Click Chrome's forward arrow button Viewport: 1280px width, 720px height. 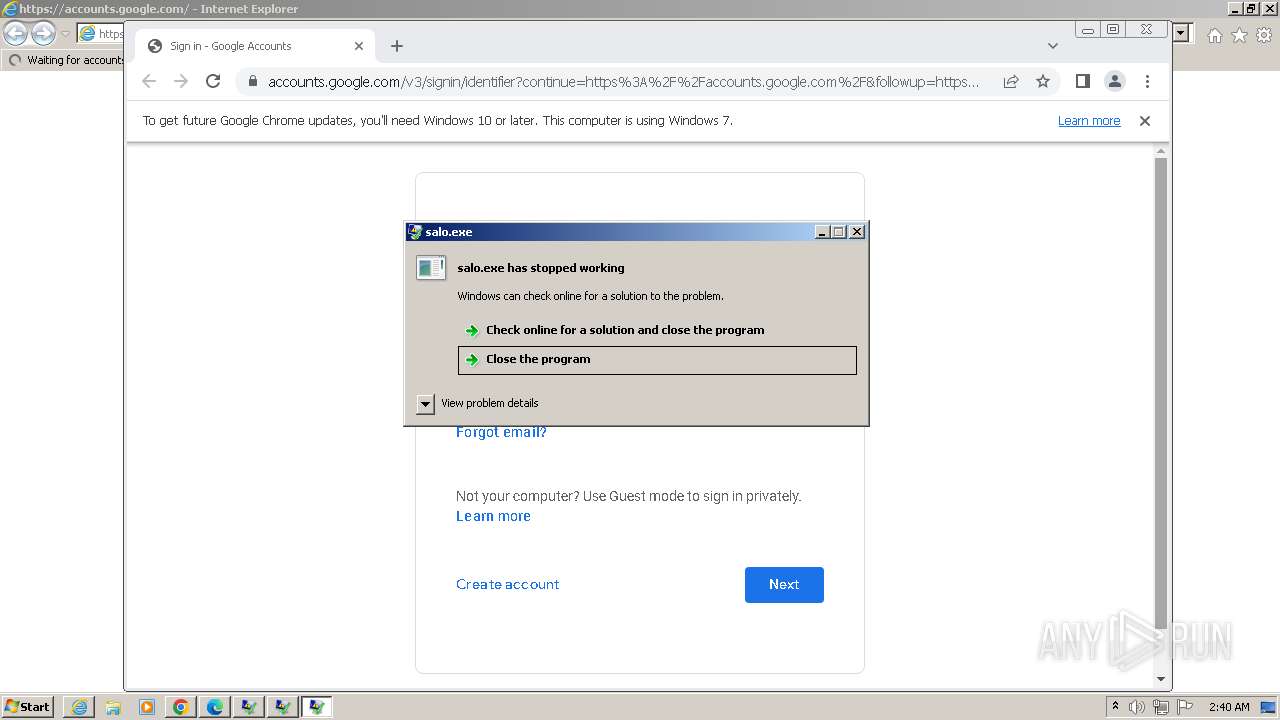pos(181,81)
